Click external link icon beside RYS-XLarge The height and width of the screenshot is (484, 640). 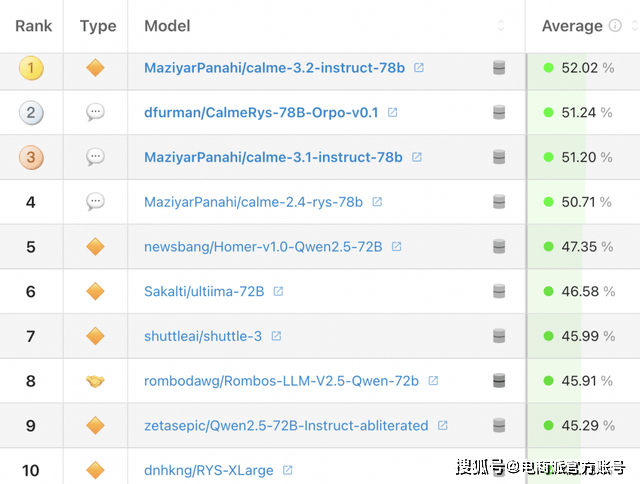click(288, 470)
